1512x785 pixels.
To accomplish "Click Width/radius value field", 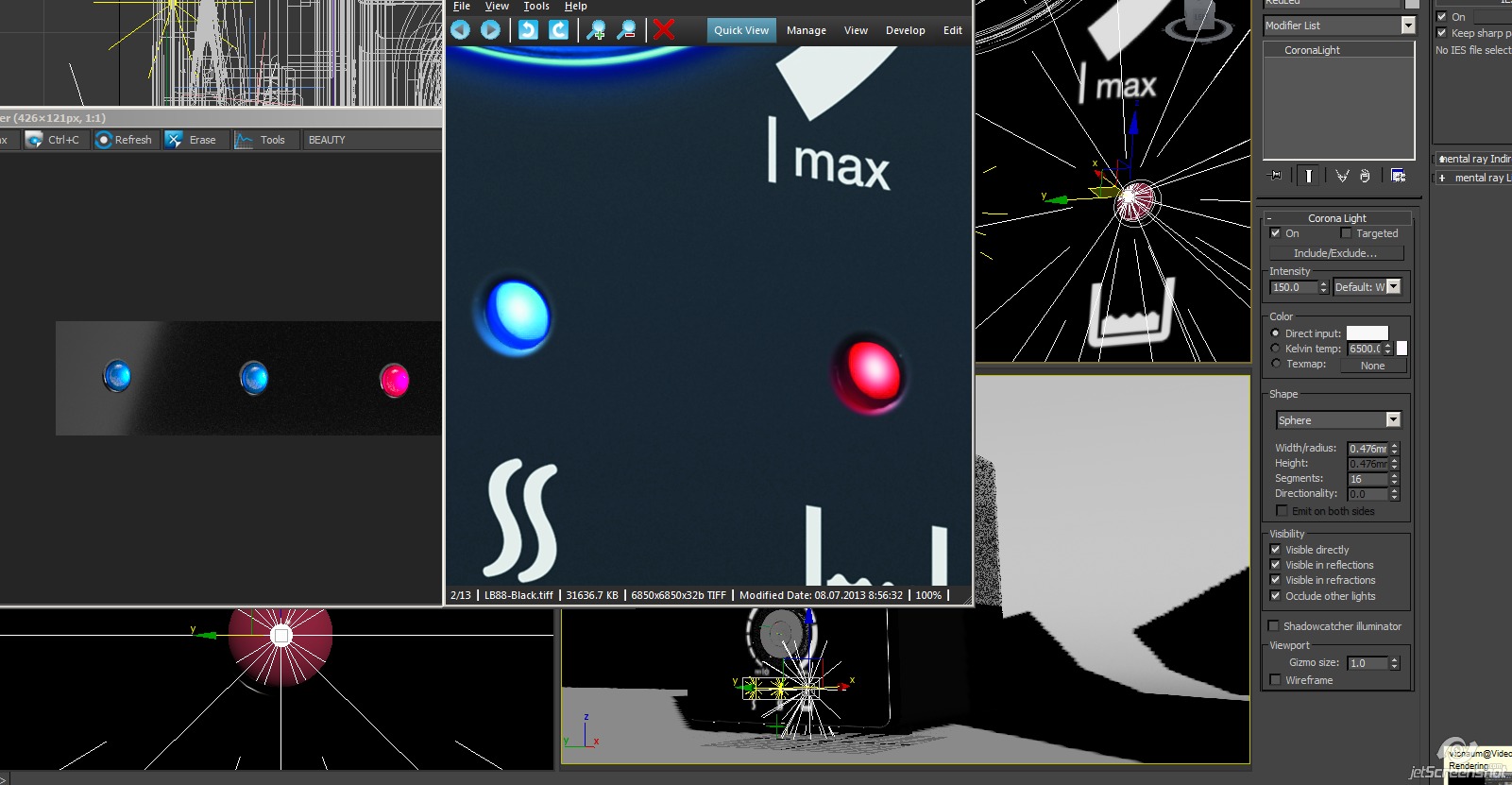I will 1368,449.
